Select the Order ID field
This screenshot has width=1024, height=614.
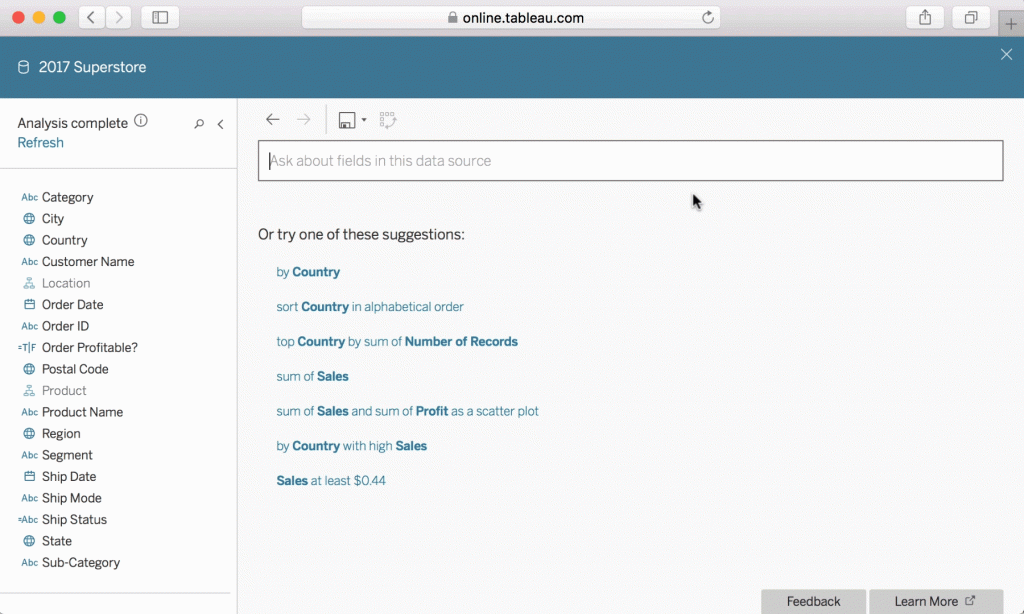click(65, 327)
